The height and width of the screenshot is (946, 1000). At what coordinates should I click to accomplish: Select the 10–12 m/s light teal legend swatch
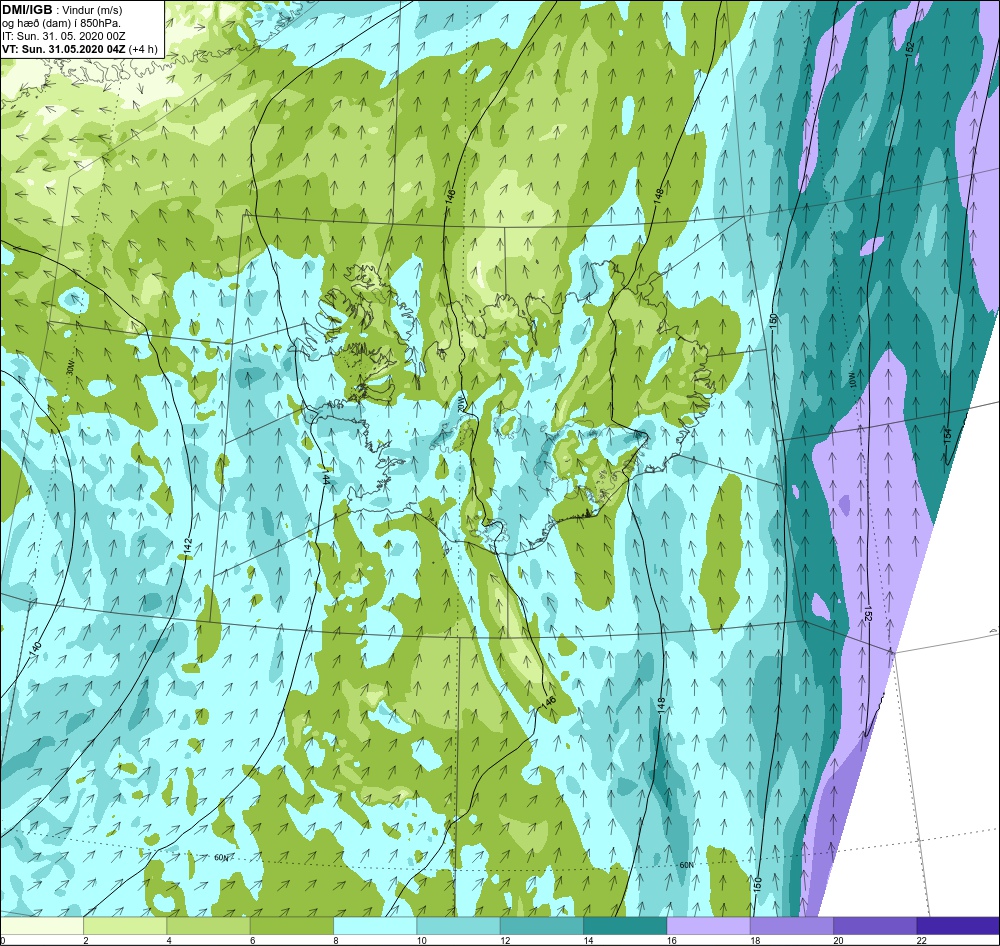[459, 925]
